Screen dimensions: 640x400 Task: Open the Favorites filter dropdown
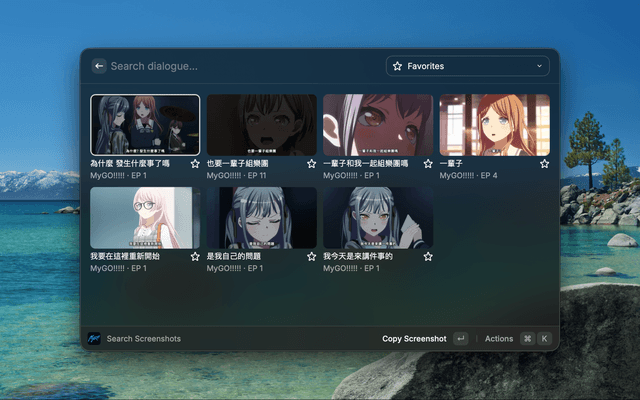[467, 66]
